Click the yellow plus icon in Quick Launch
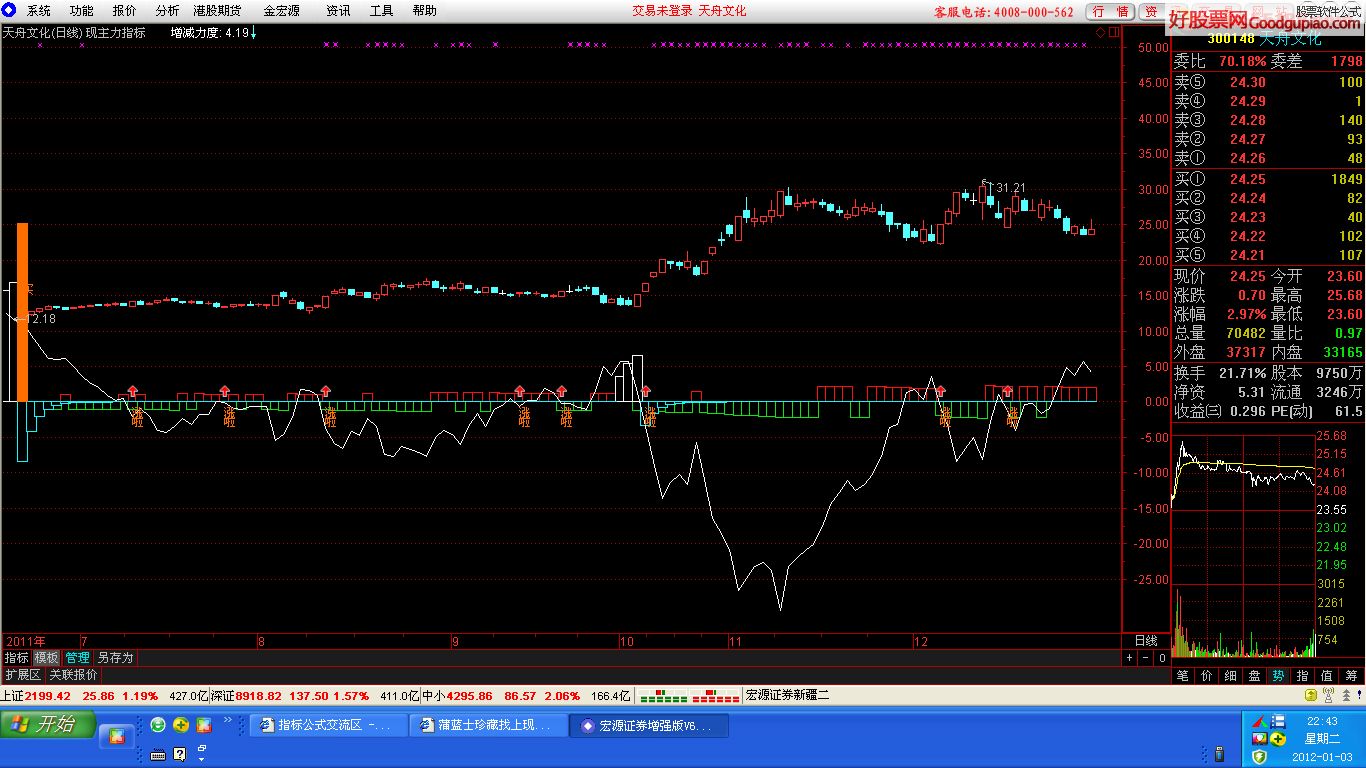The width and height of the screenshot is (1366, 768). coord(181,725)
